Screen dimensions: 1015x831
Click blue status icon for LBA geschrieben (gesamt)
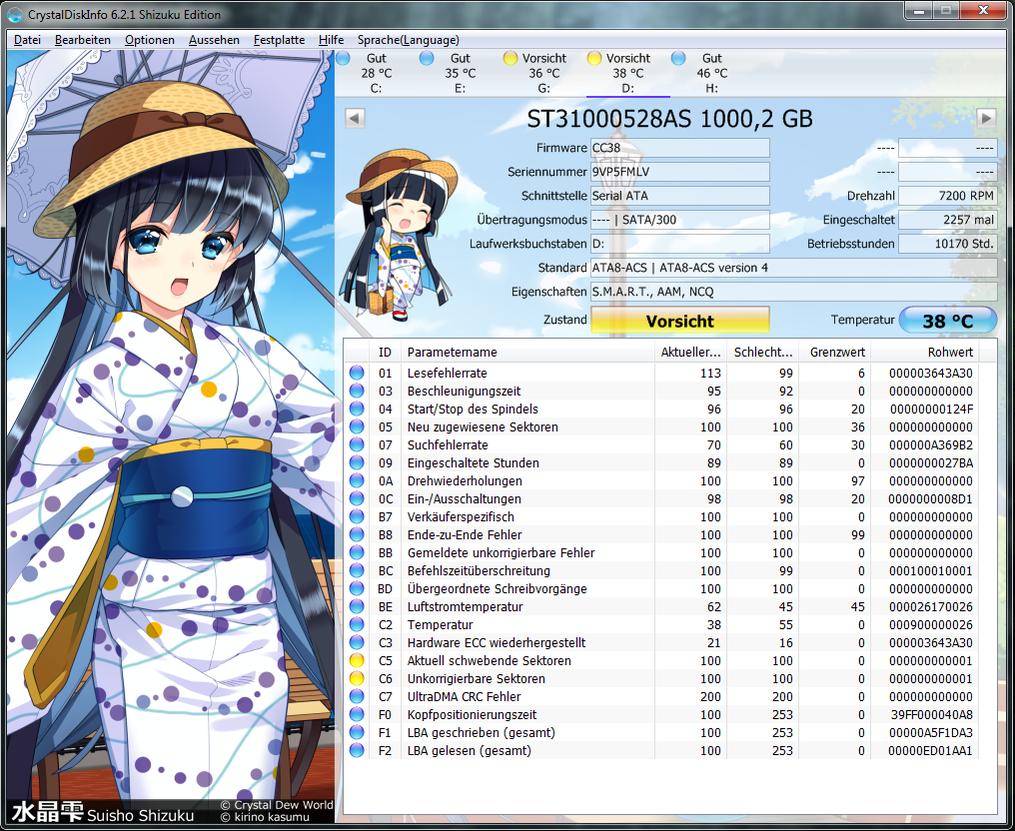coord(356,733)
